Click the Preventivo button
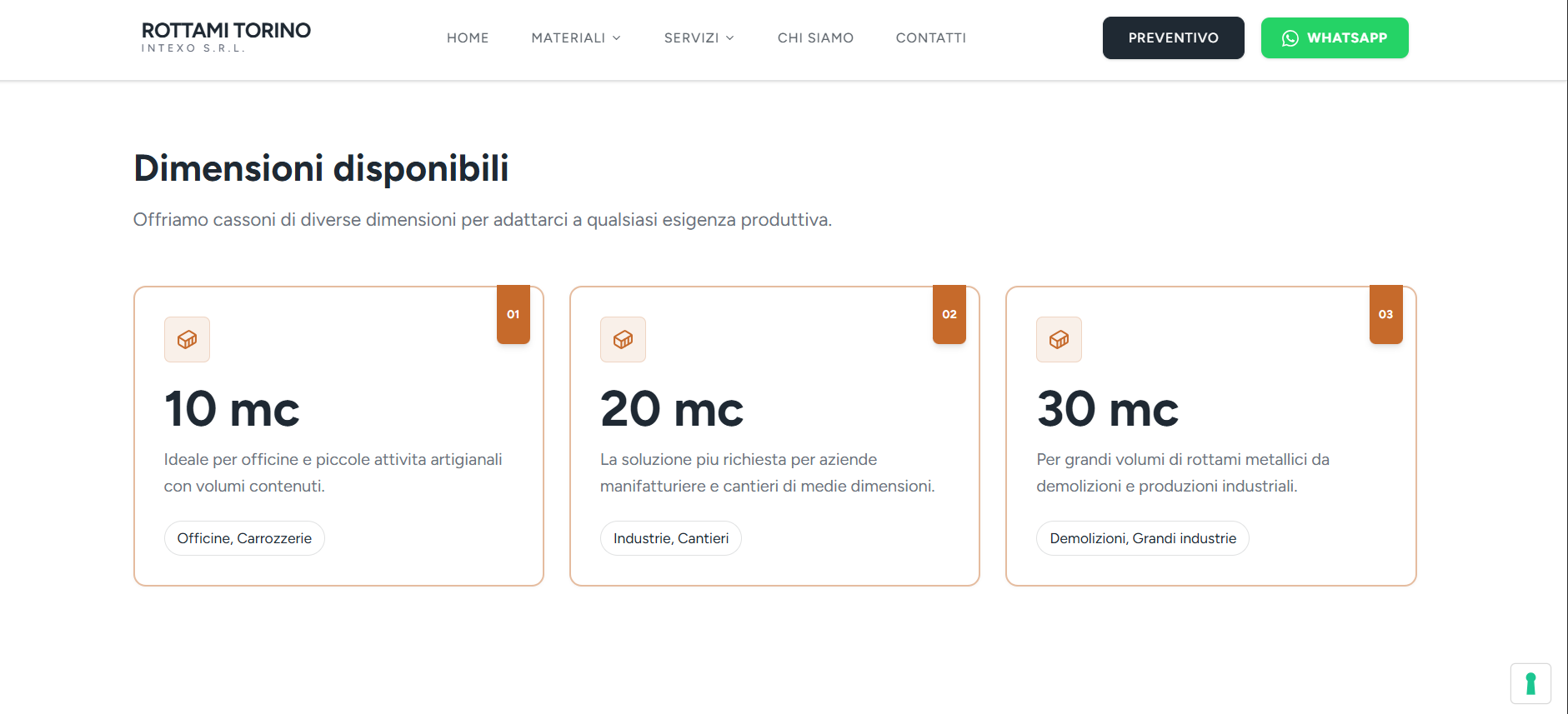1568x714 pixels. point(1173,38)
